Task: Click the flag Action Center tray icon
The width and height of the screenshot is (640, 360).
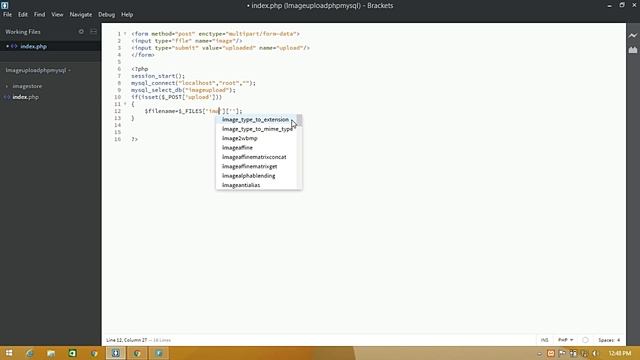Action: coord(562,353)
